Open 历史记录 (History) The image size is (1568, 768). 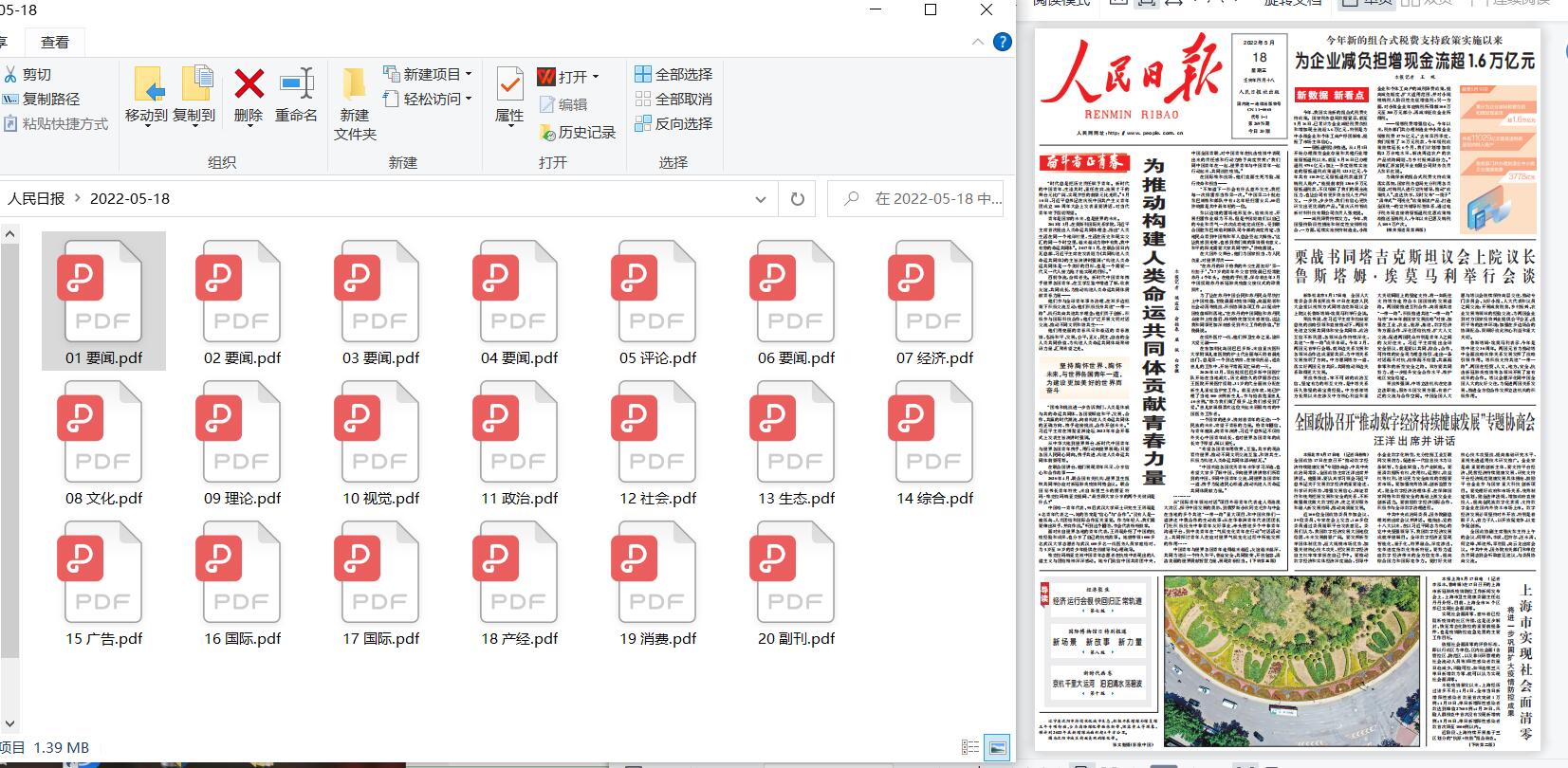578,132
